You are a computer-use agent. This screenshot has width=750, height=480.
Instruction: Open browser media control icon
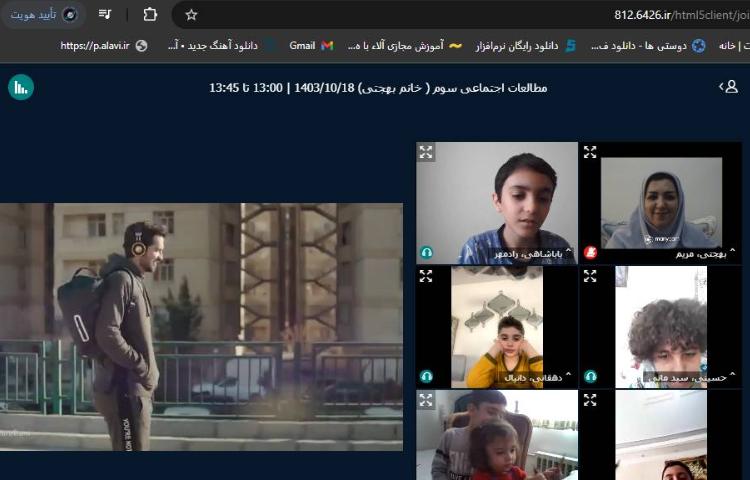105,14
